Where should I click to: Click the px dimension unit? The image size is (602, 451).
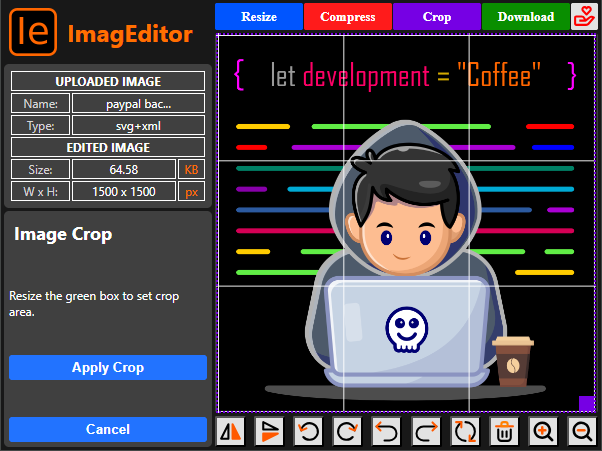click(192, 192)
